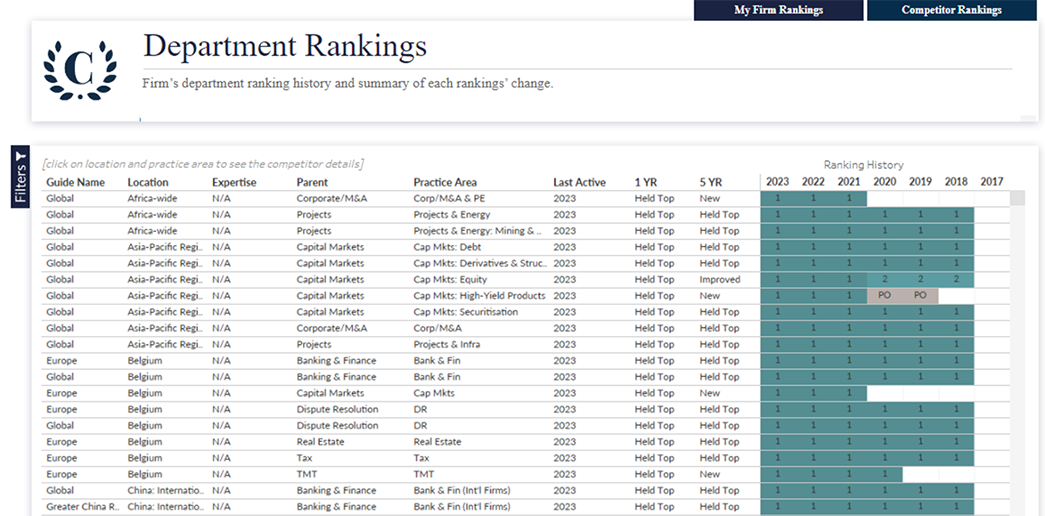Select the 2023 year header in Ranking History
The image size is (1045, 516).
777,182
